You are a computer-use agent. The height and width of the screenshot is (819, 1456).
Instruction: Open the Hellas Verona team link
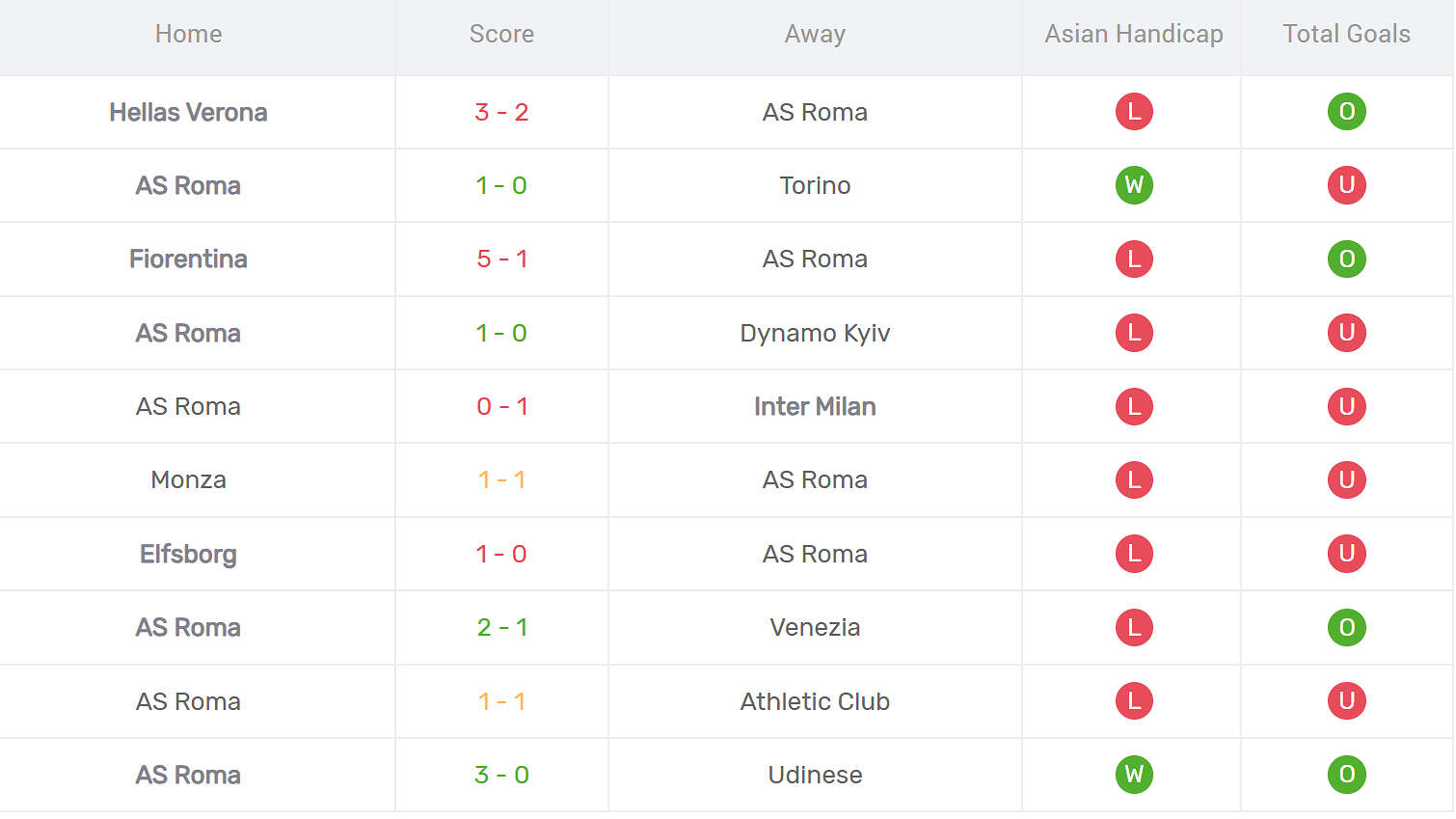point(188,112)
